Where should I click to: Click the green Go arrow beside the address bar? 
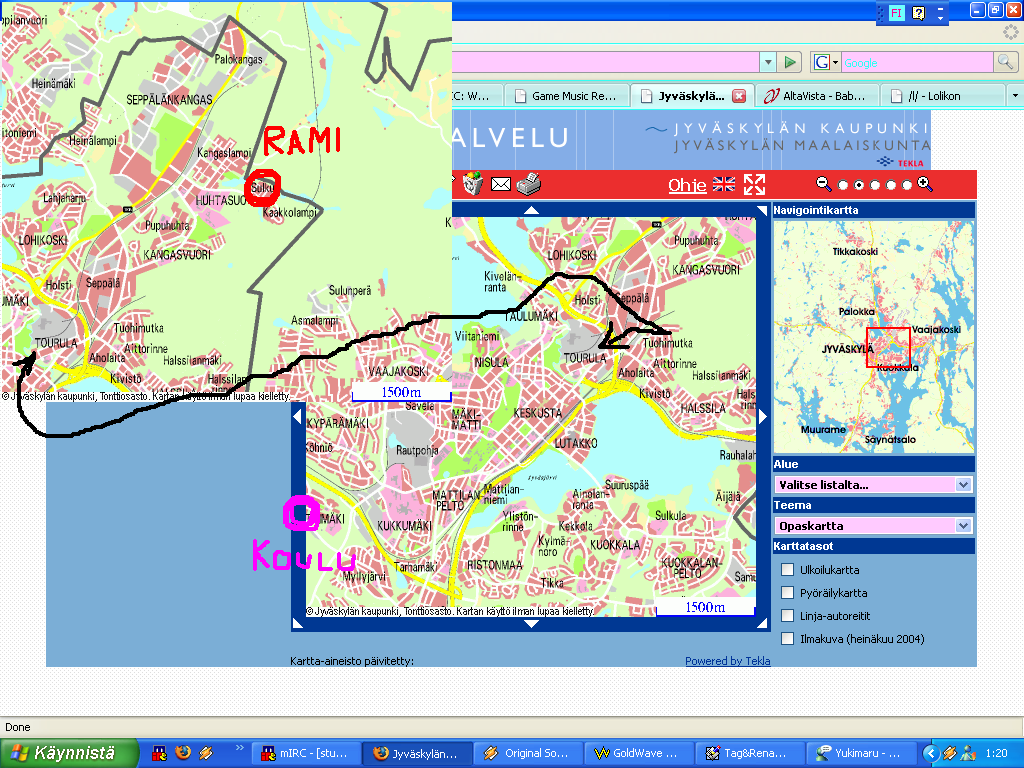click(790, 62)
